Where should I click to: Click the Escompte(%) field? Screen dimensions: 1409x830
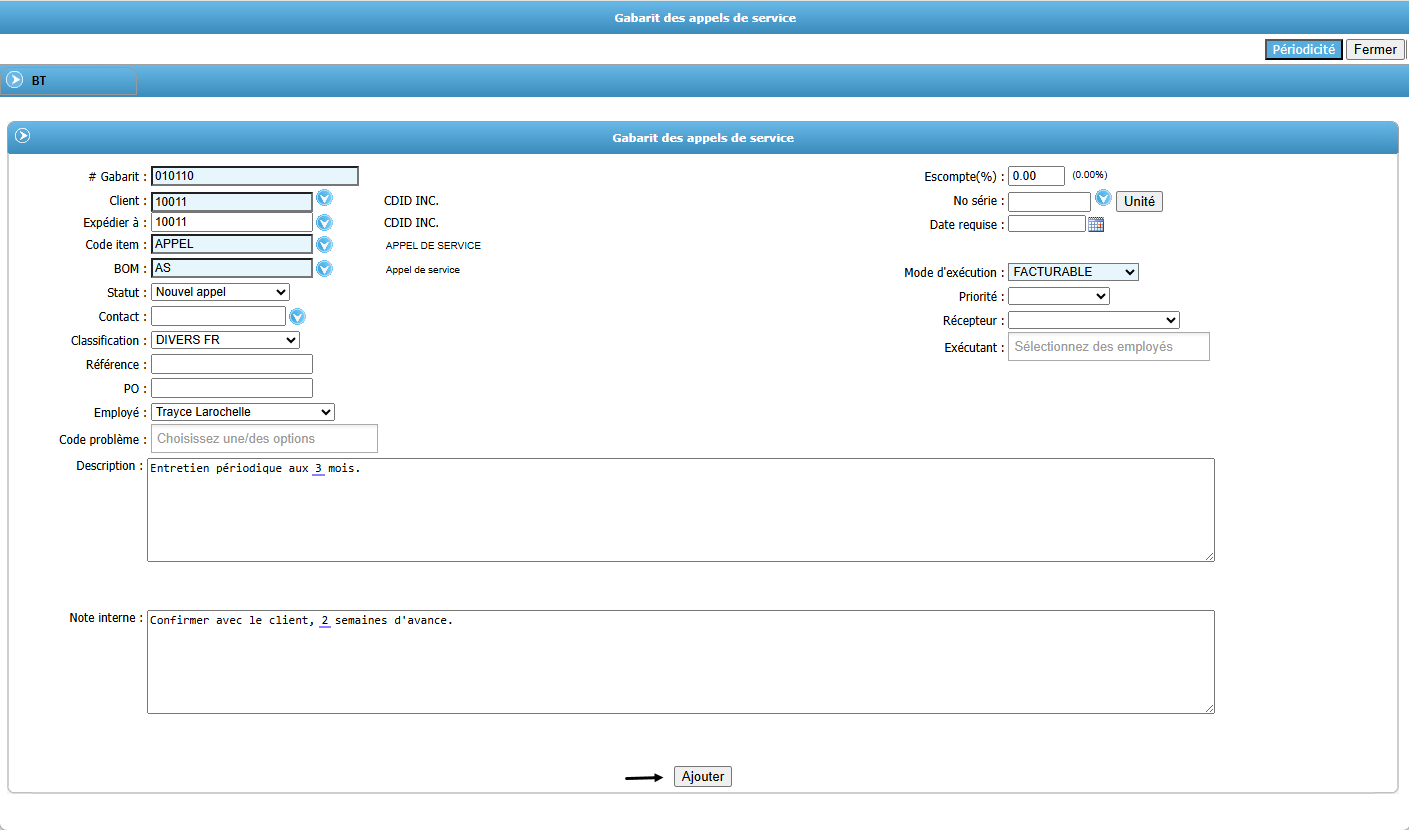(x=1036, y=176)
